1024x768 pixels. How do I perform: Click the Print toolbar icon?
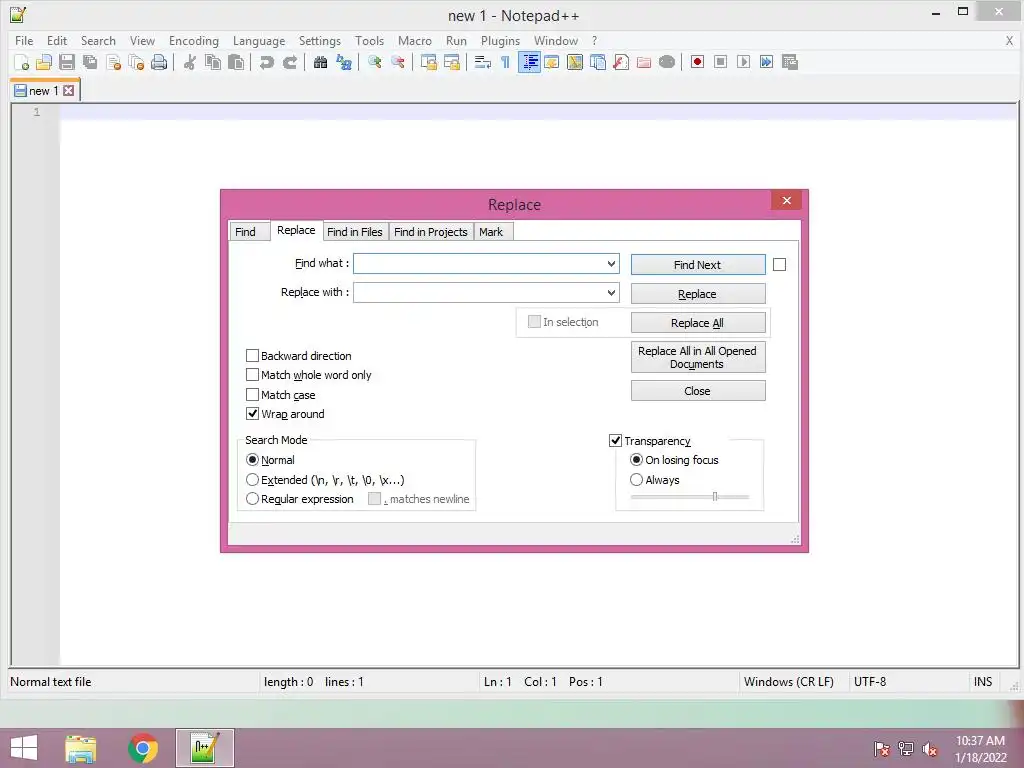pyautogui.click(x=159, y=62)
